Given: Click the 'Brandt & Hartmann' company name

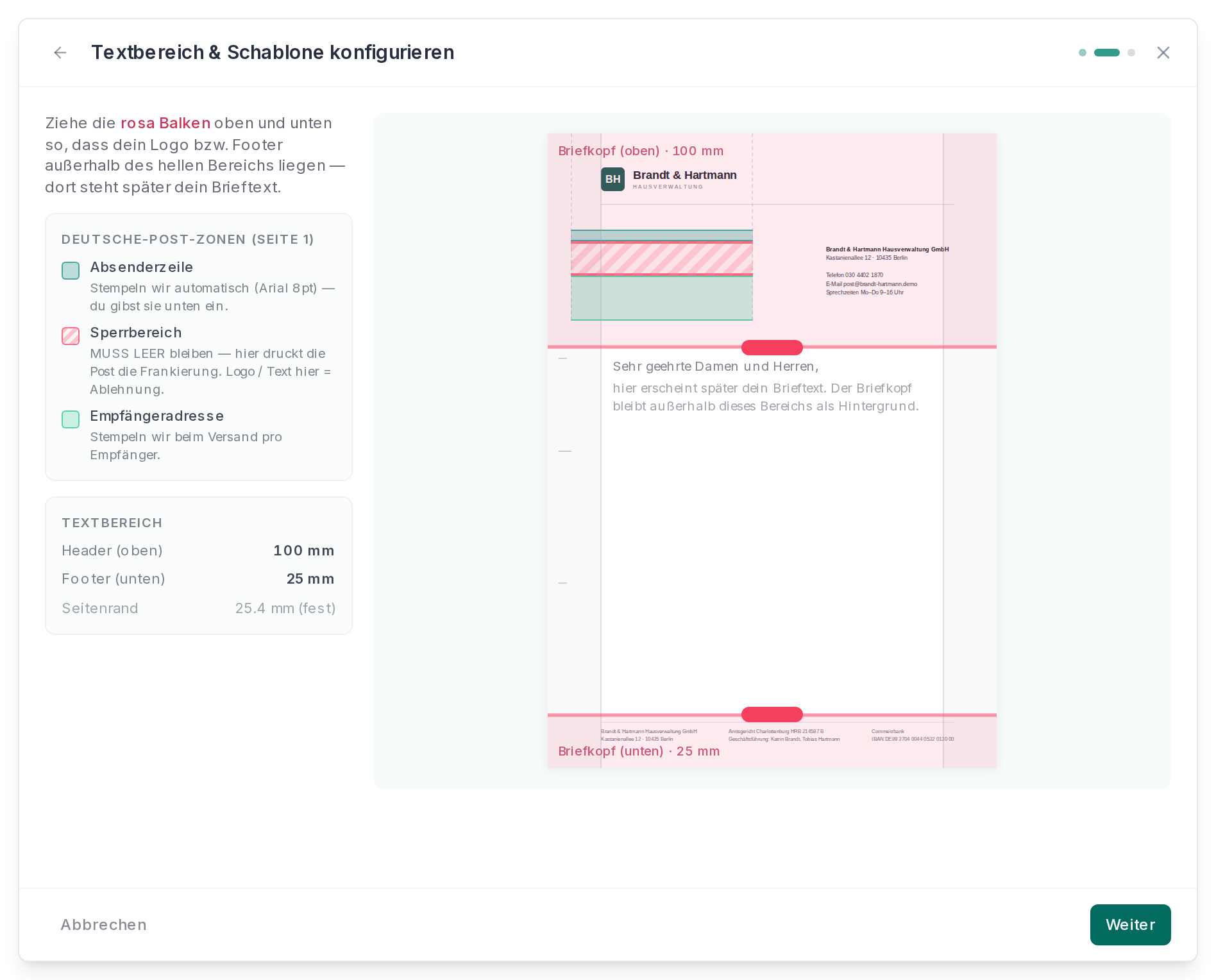Looking at the screenshot, I should pos(685,175).
